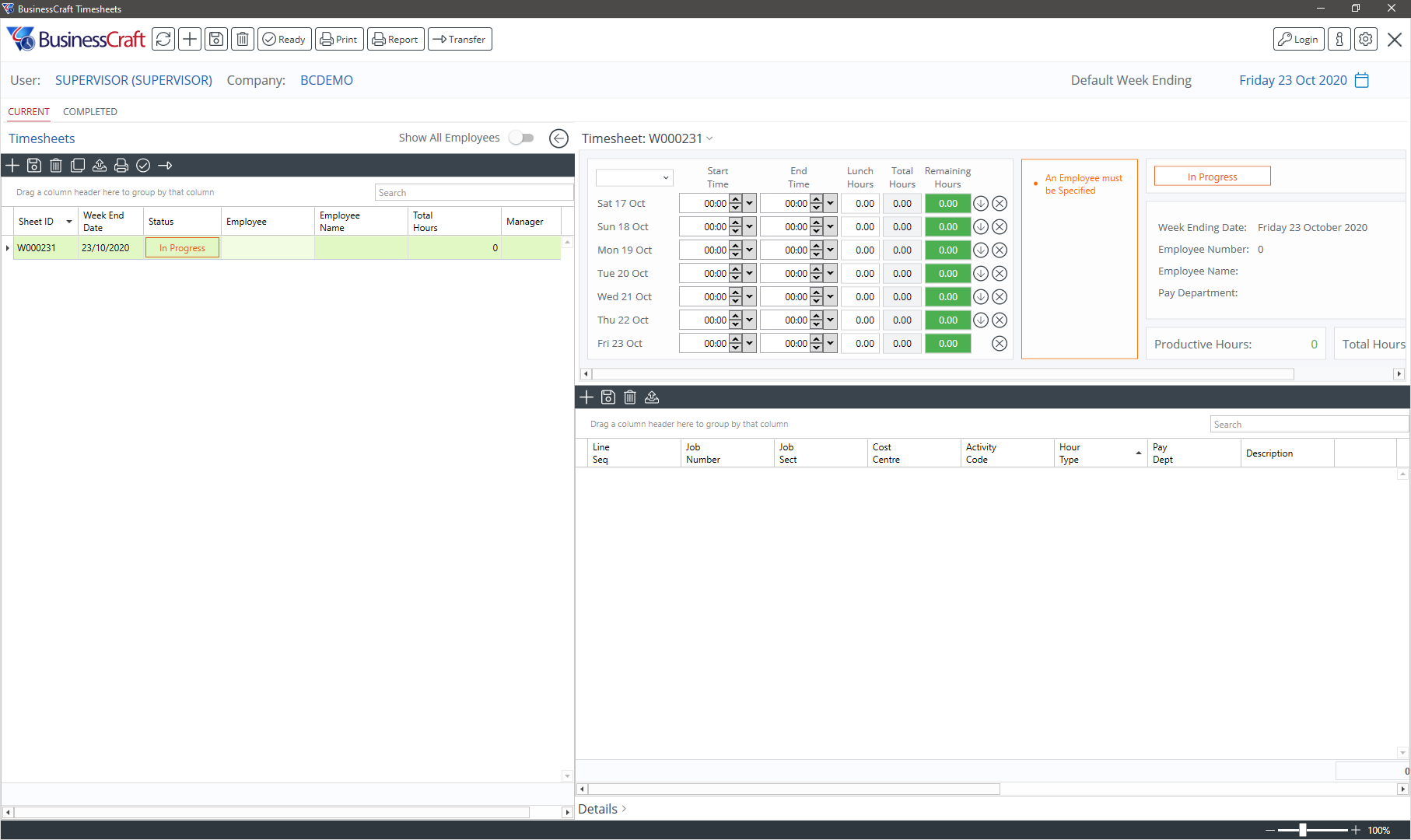Click the refresh icon in top toolbar
1411x840 pixels.
(x=163, y=39)
